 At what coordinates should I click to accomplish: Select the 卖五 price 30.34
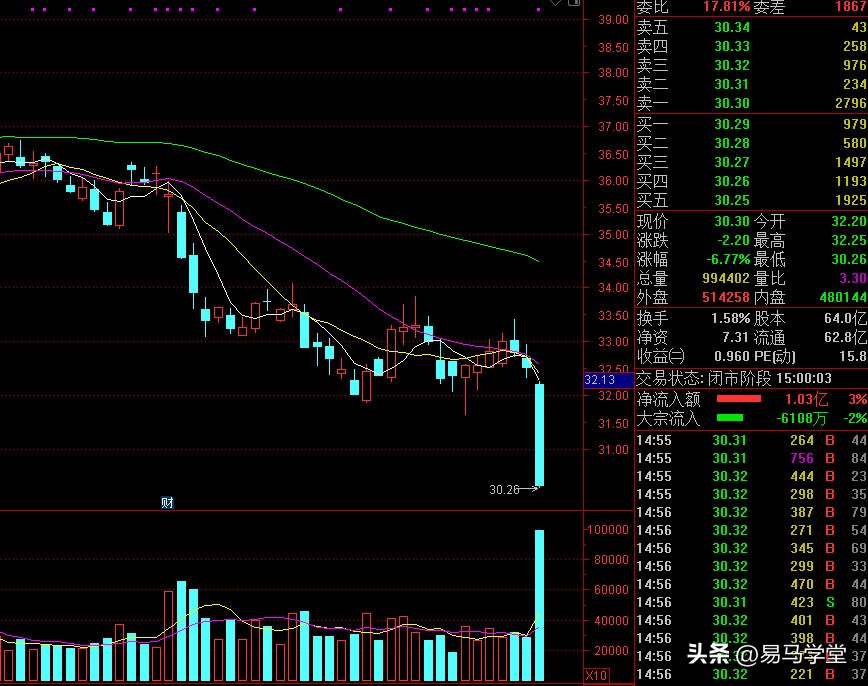[732, 27]
